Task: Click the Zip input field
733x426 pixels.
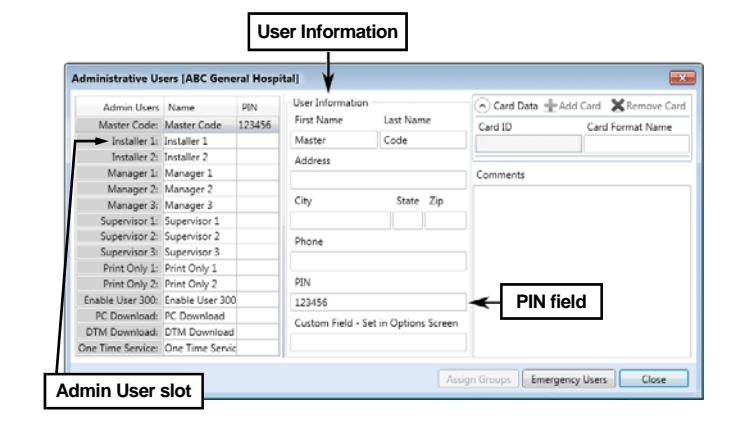Action: pyautogui.click(x=446, y=220)
